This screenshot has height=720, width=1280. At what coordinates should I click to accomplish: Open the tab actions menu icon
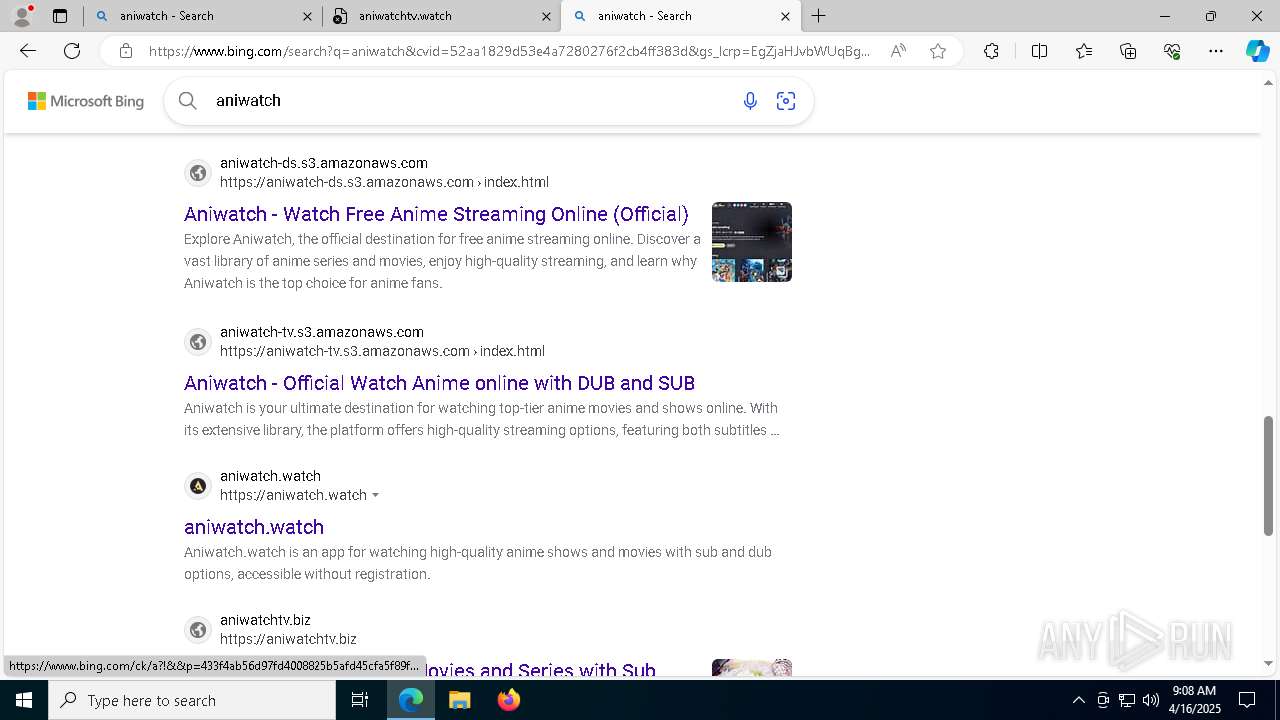coord(60,16)
